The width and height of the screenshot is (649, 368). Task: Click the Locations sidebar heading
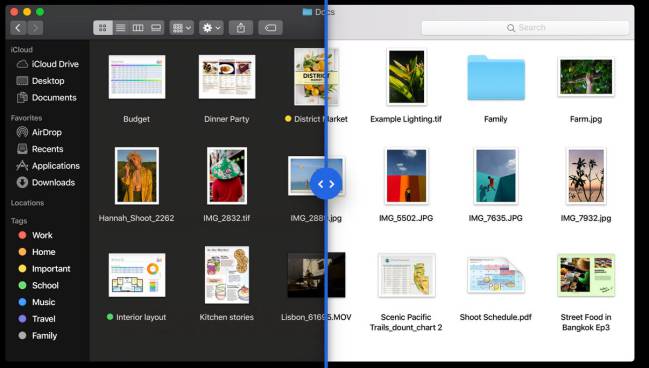point(27,203)
